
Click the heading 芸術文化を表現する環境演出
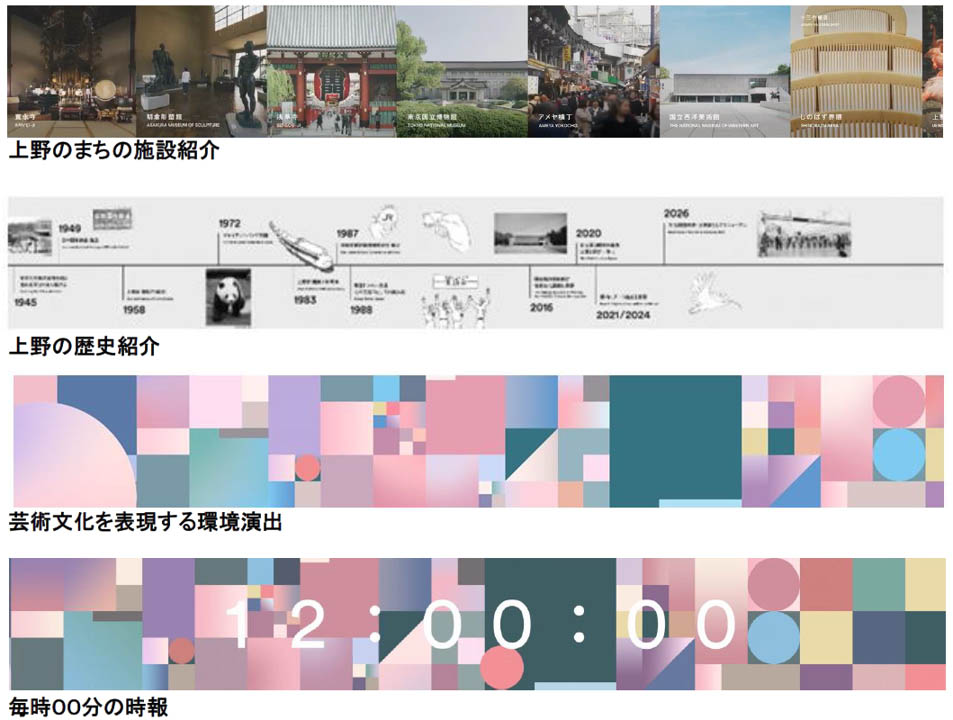[x=145, y=522]
